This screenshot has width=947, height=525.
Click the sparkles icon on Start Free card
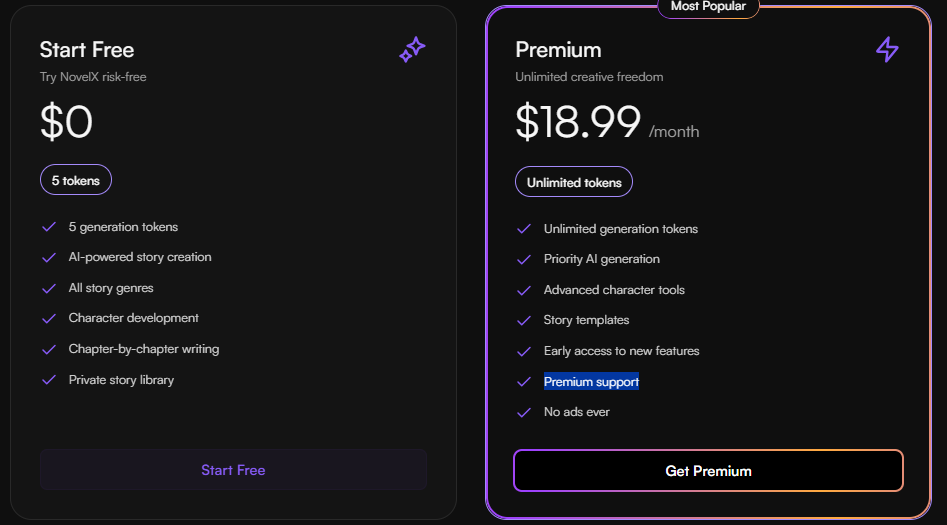click(413, 50)
